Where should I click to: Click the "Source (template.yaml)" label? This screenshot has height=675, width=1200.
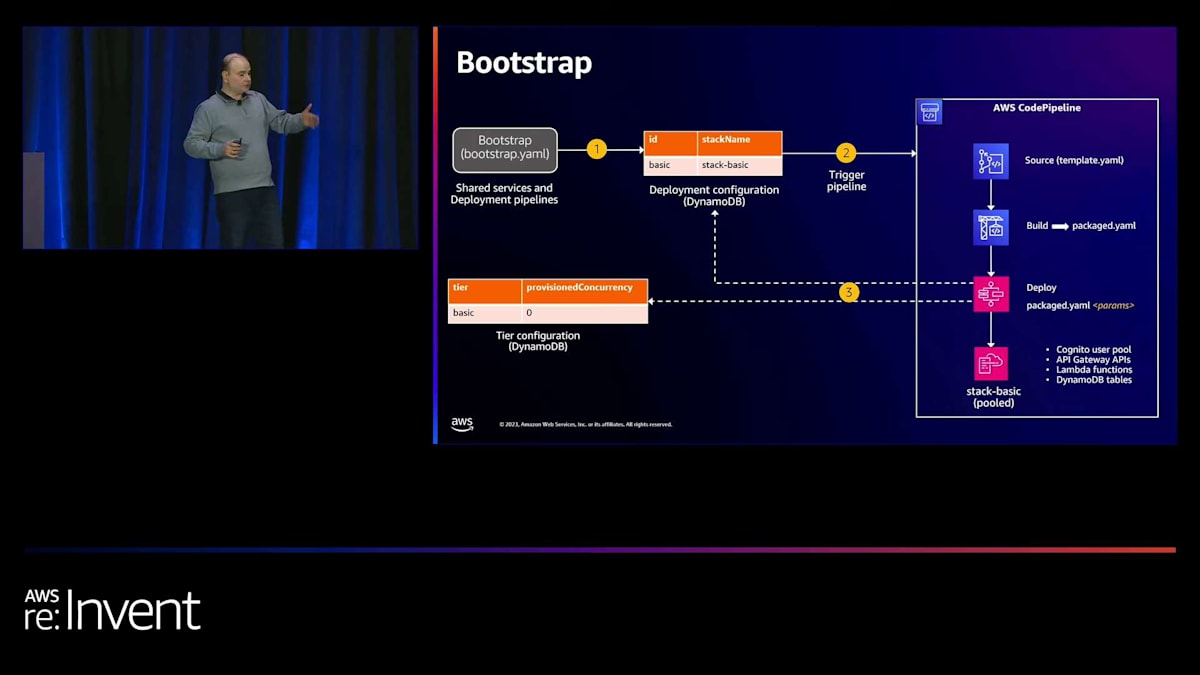click(1074, 160)
